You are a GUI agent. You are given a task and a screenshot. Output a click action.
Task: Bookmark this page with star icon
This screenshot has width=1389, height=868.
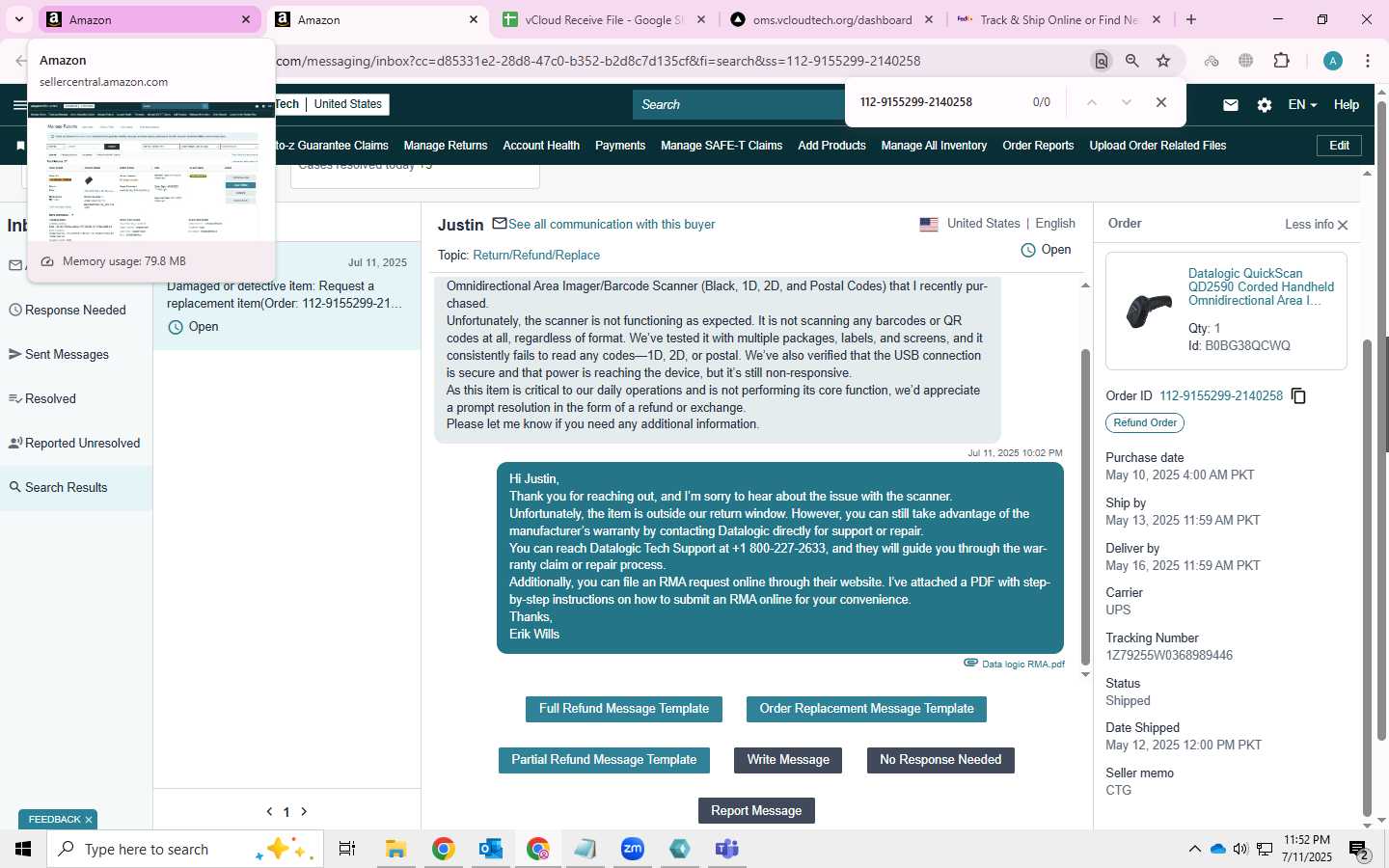pos(1163,61)
